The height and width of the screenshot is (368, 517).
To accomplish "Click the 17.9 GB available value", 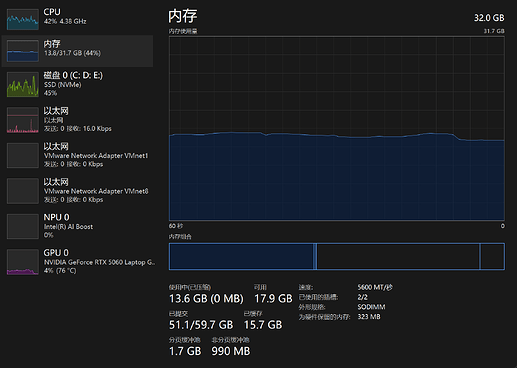I will click(273, 298).
